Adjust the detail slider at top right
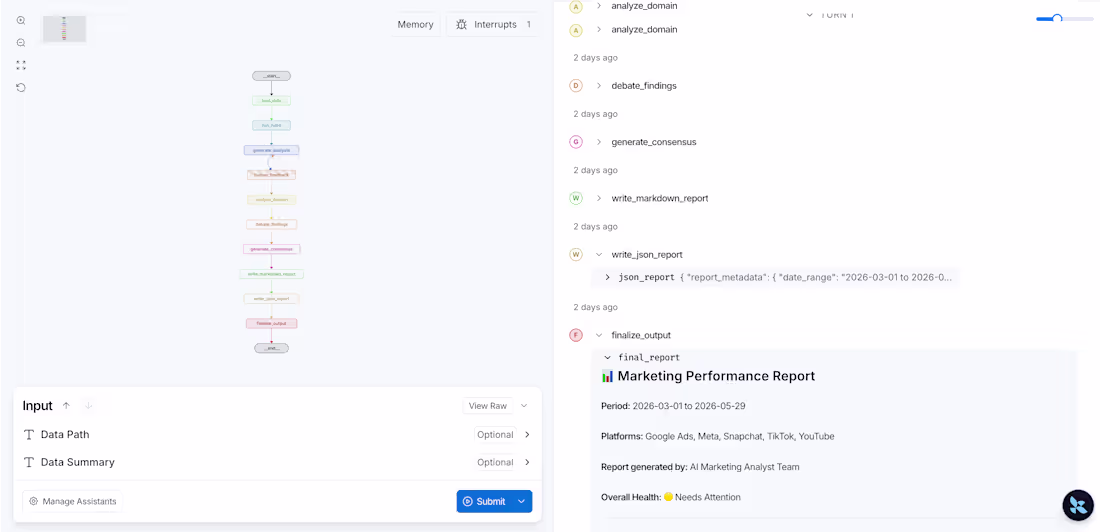Screen dimensions: 1100x532 coord(1057,19)
